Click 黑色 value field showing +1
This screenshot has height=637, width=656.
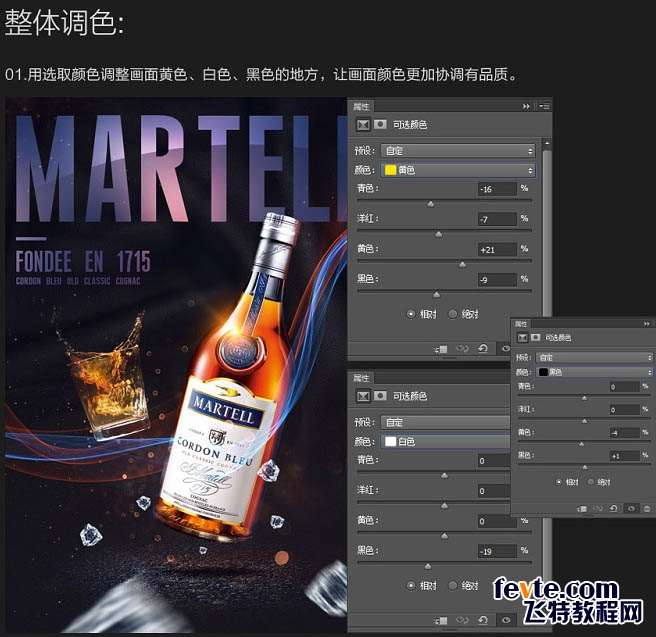[x=625, y=456]
